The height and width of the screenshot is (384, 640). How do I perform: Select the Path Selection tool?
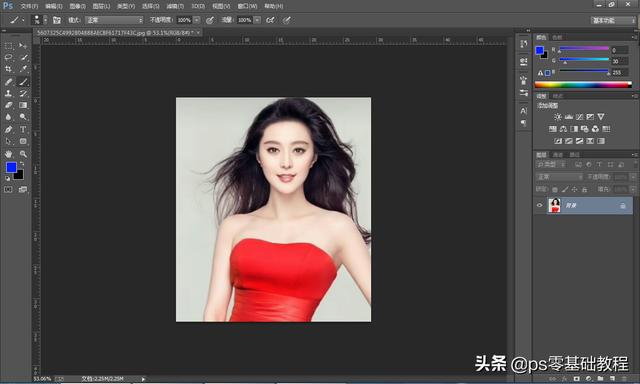pyautogui.click(x=9, y=142)
